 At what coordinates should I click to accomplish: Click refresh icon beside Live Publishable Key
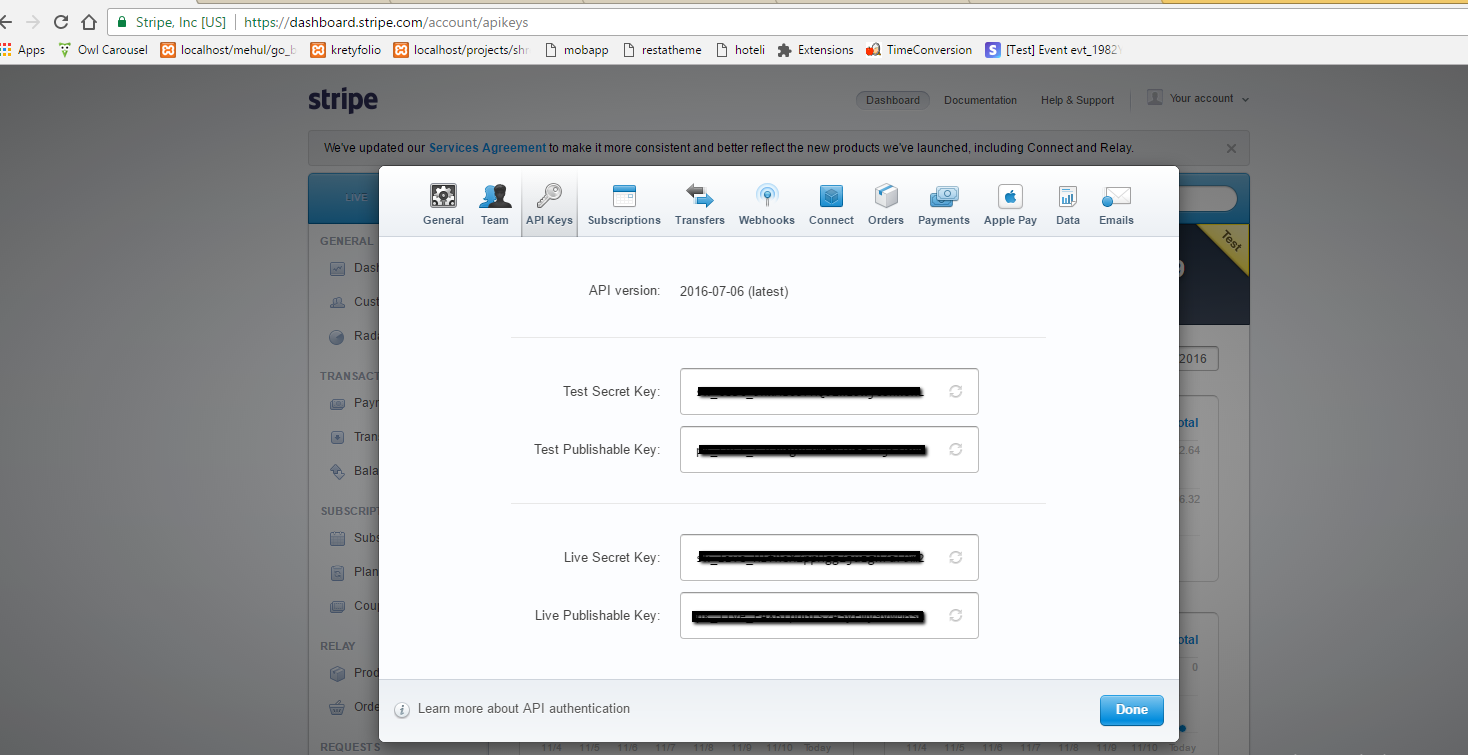tap(955, 615)
